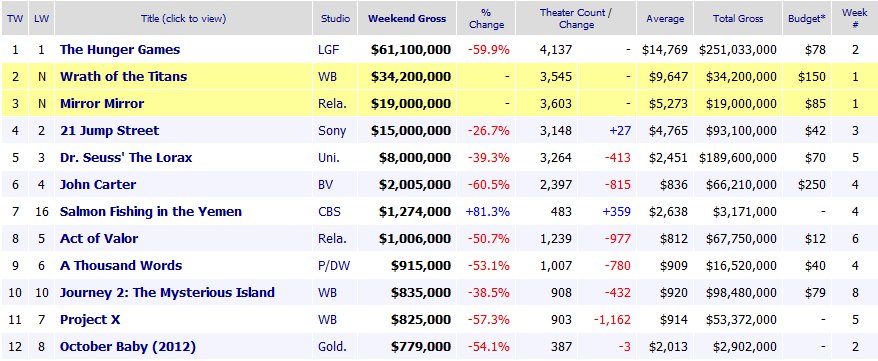The image size is (878, 361).
Task: Open 21 Jump Street title link
Action: [109, 131]
